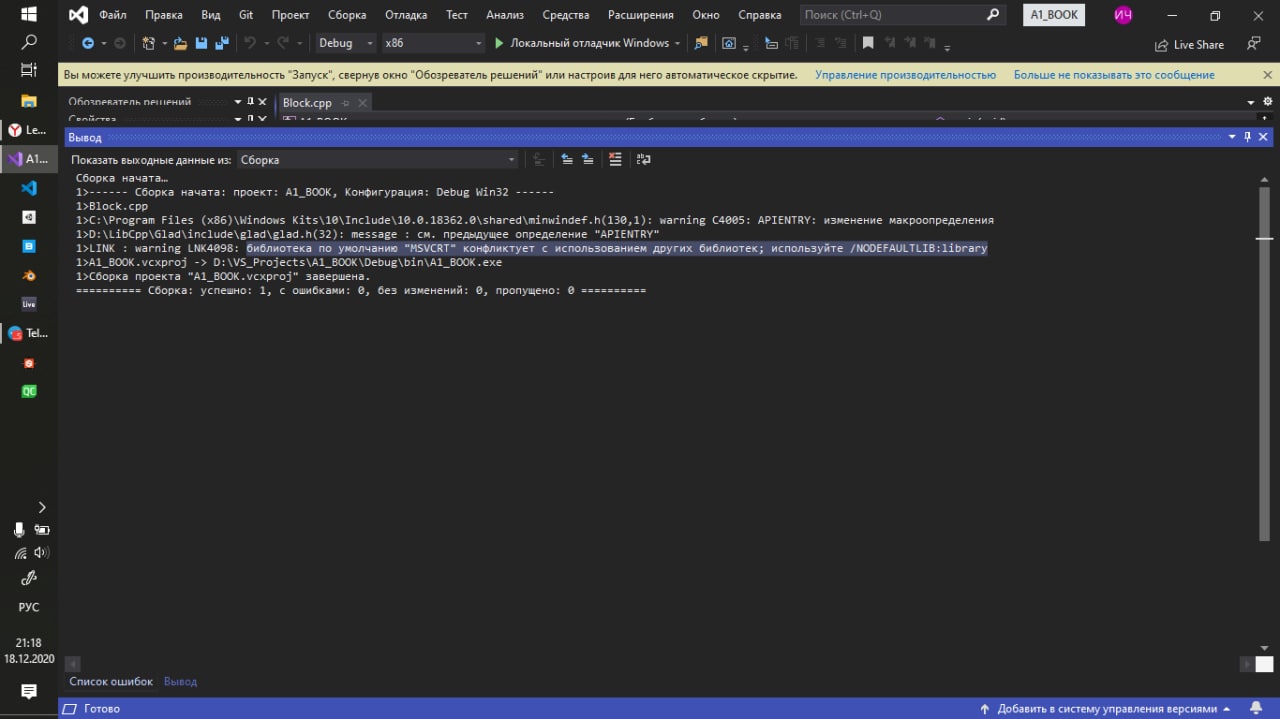Open VS Code from the taskbar
Image resolution: width=1280 pixels, height=719 pixels.
tap(28, 187)
